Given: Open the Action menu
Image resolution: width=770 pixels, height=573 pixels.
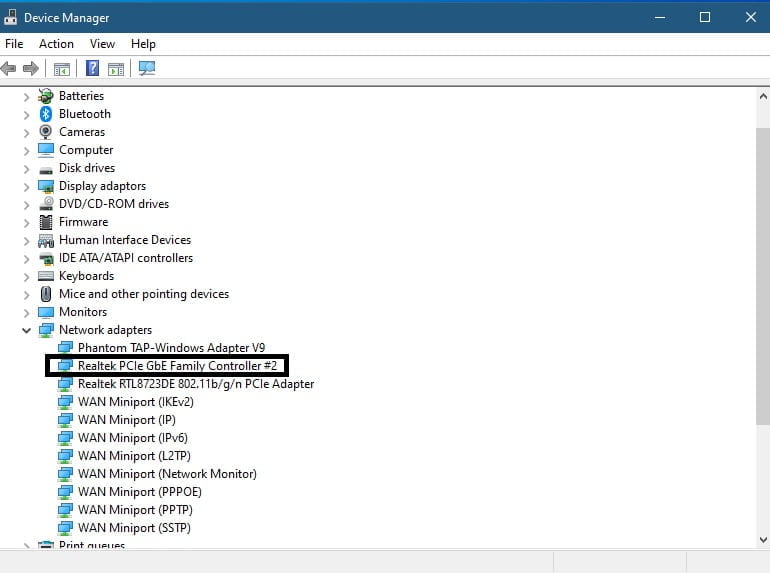Looking at the screenshot, I should click(x=56, y=44).
